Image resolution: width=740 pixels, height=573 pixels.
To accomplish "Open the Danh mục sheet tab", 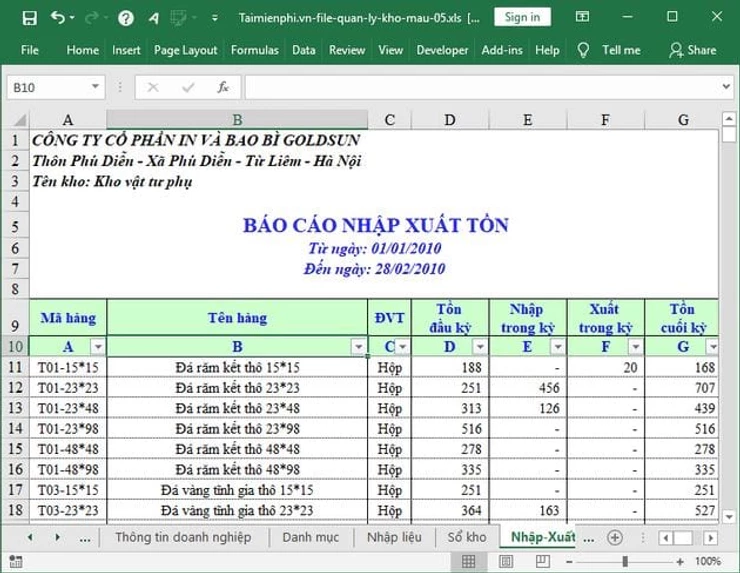I will pyautogui.click(x=311, y=537).
